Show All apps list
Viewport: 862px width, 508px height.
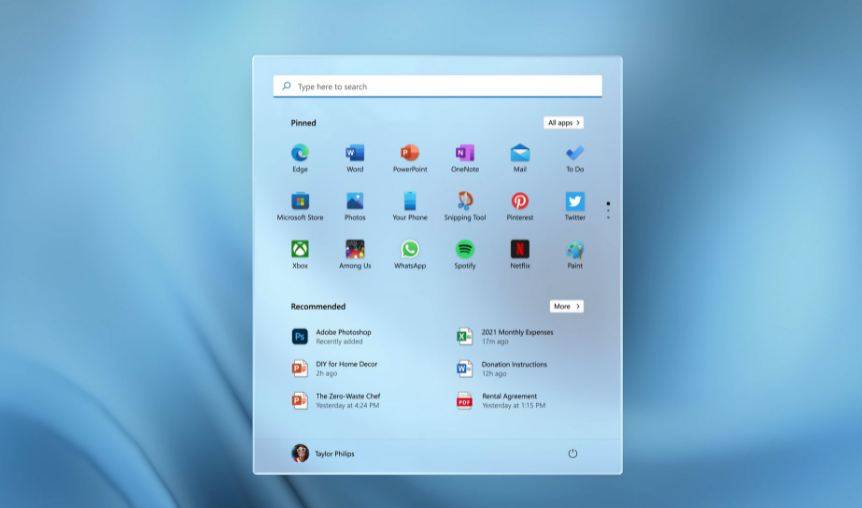tap(563, 123)
